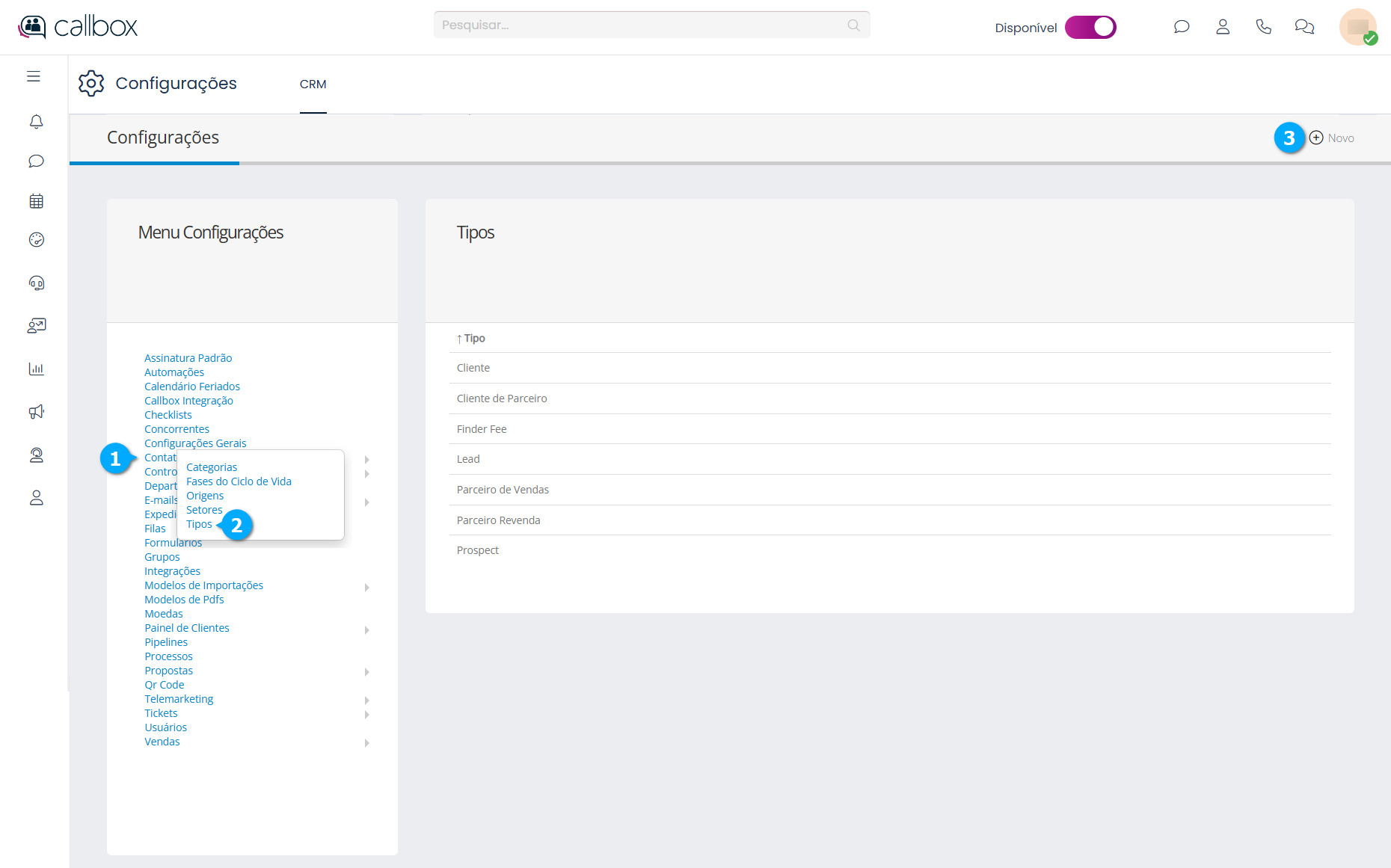
Task: Open the Pipelines settings link
Action: pos(166,642)
